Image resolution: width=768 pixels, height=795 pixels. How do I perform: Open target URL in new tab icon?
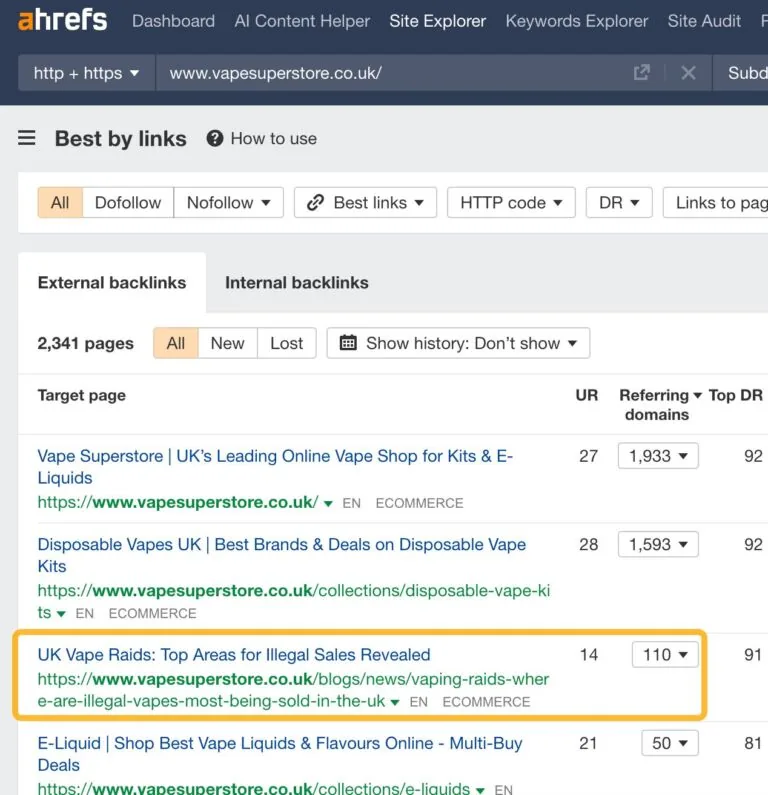[641, 73]
